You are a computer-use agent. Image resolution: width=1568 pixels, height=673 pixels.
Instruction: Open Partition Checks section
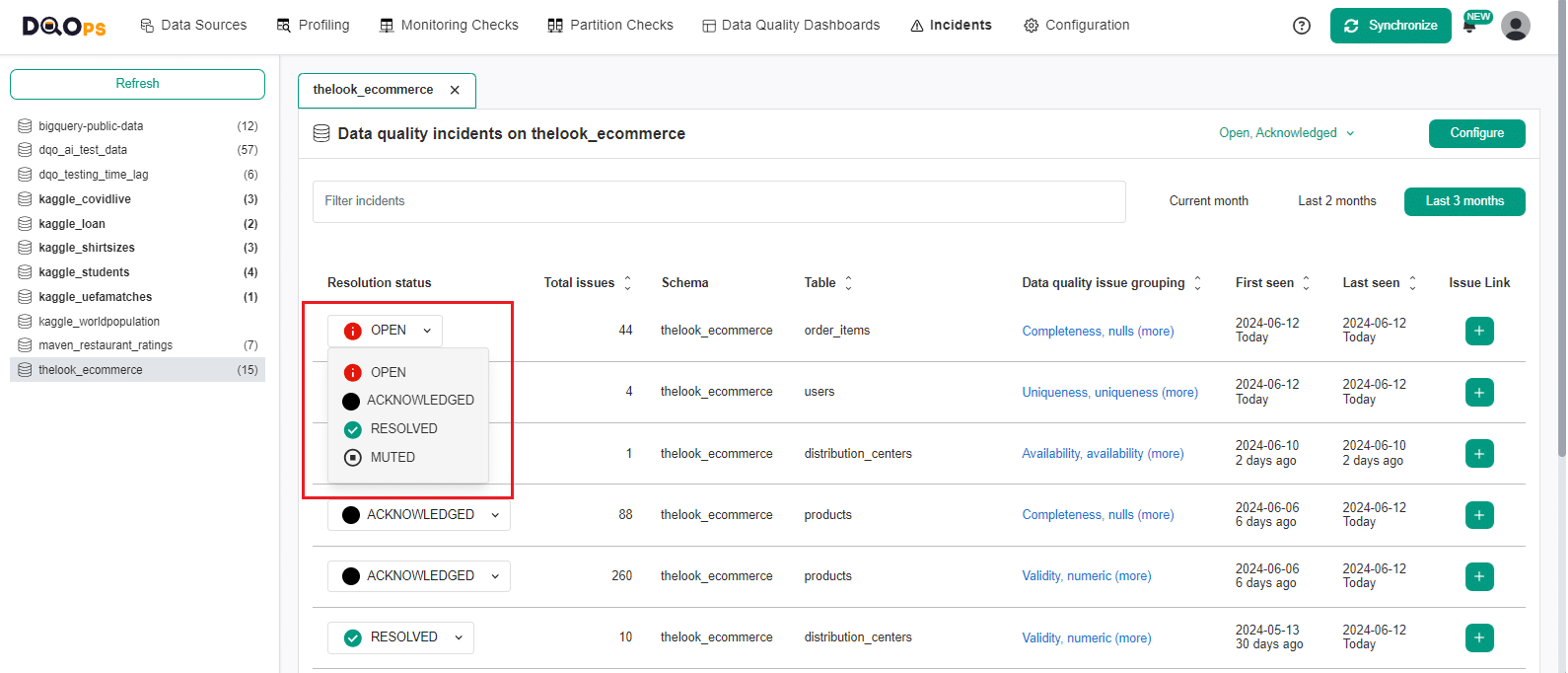tap(610, 26)
